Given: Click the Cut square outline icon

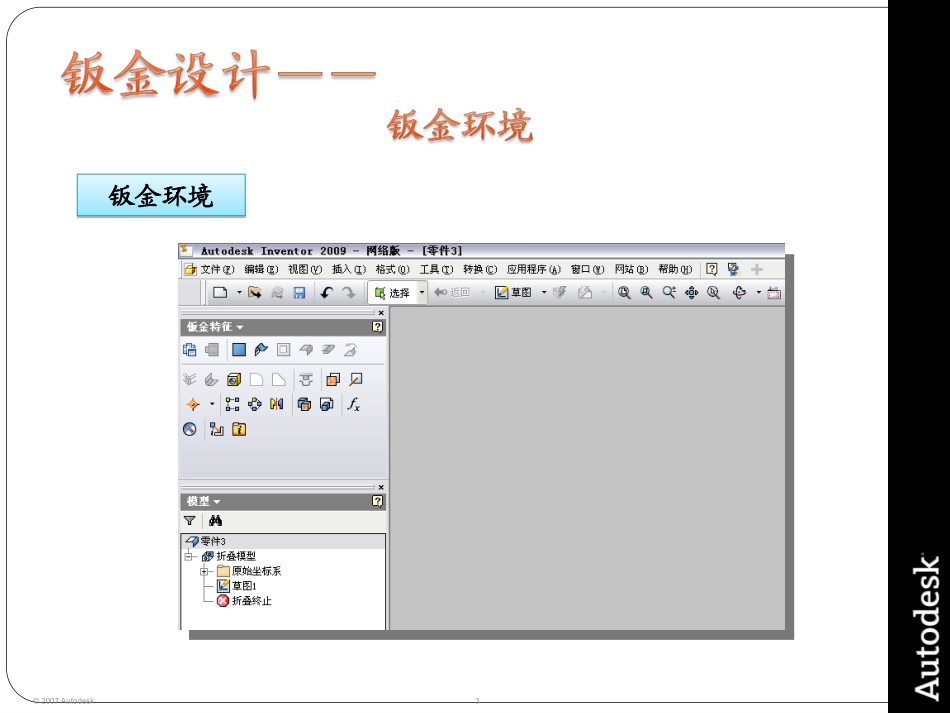Looking at the screenshot, I should tap(283, 350).
